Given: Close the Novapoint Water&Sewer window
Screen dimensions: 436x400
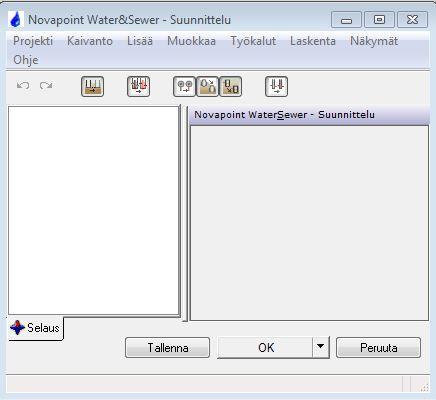Looking at the screenshot, I should tap(413, 20).
